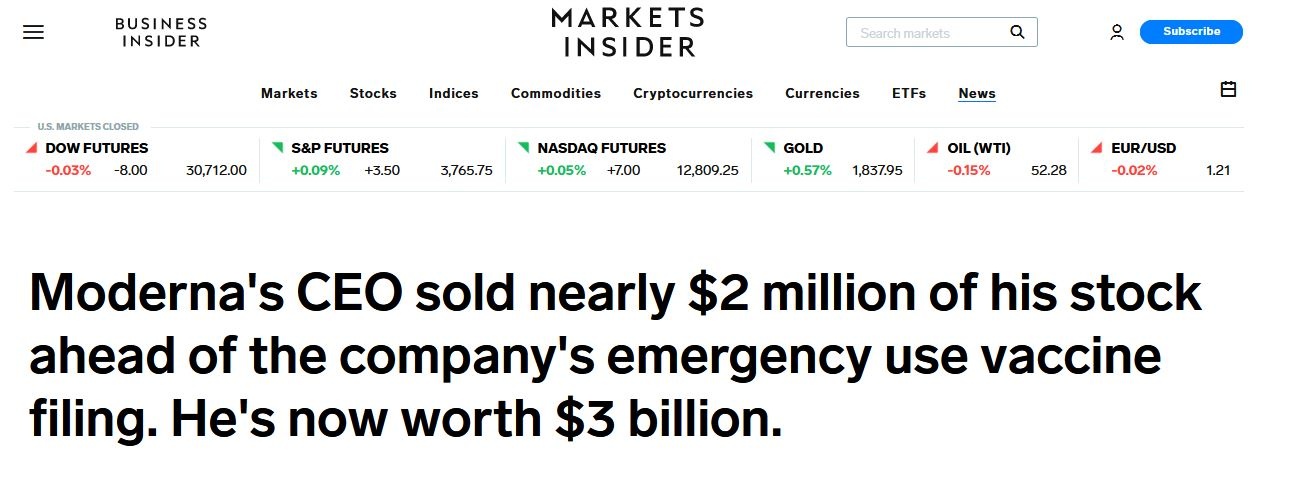The height and width of the screenshot is (485, 1296).
Task: Click the Markets Insider logo
Action: pos(628,32)
